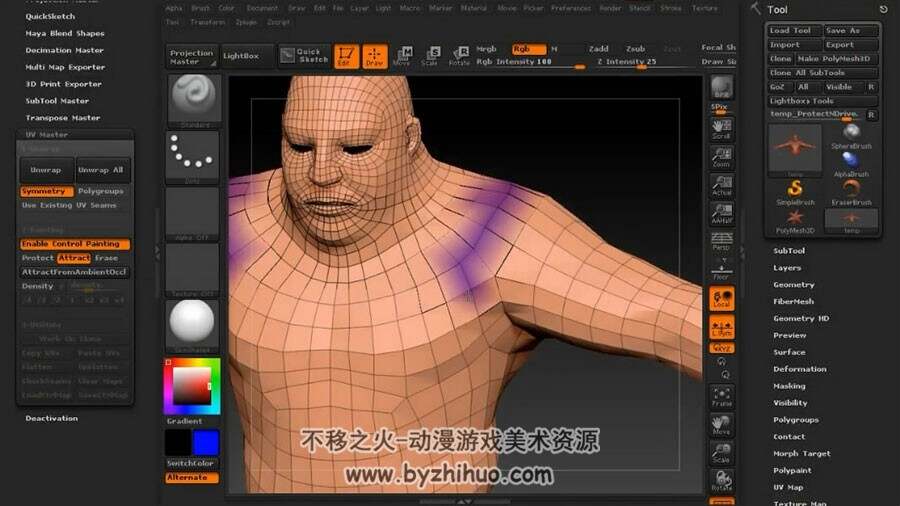Toggle Zsub sculpt mode
This screenshot has width=900, height=506.
click(635, 49)
